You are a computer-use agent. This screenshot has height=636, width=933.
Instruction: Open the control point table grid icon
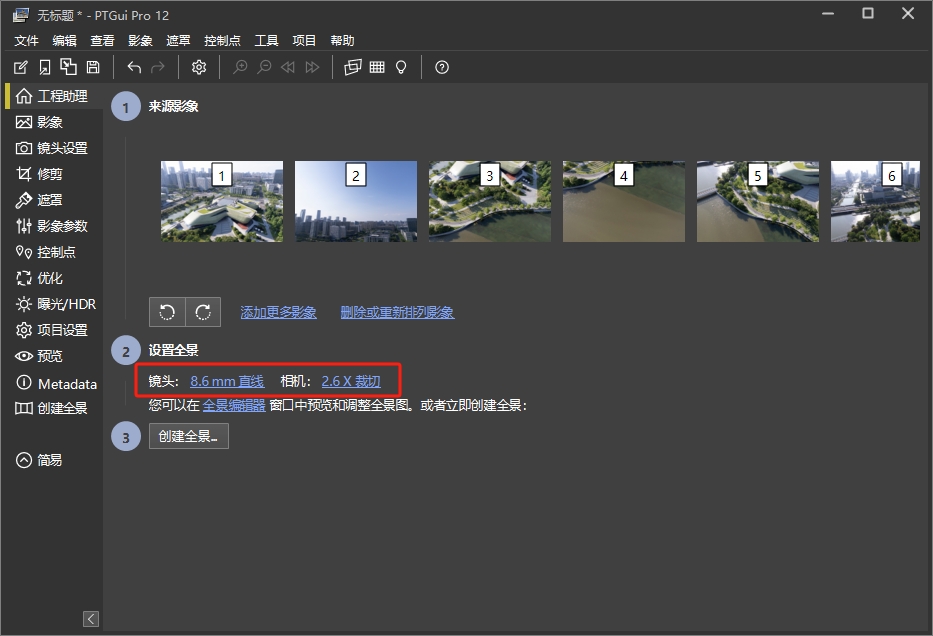[377, 67]
